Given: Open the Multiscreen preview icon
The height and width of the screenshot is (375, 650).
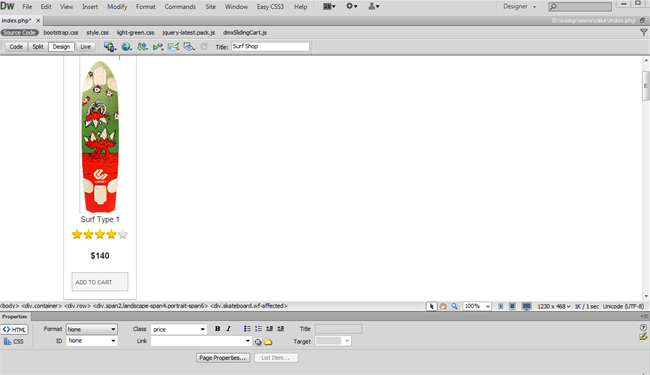Looking at the screenshot, I should (109, 47).
